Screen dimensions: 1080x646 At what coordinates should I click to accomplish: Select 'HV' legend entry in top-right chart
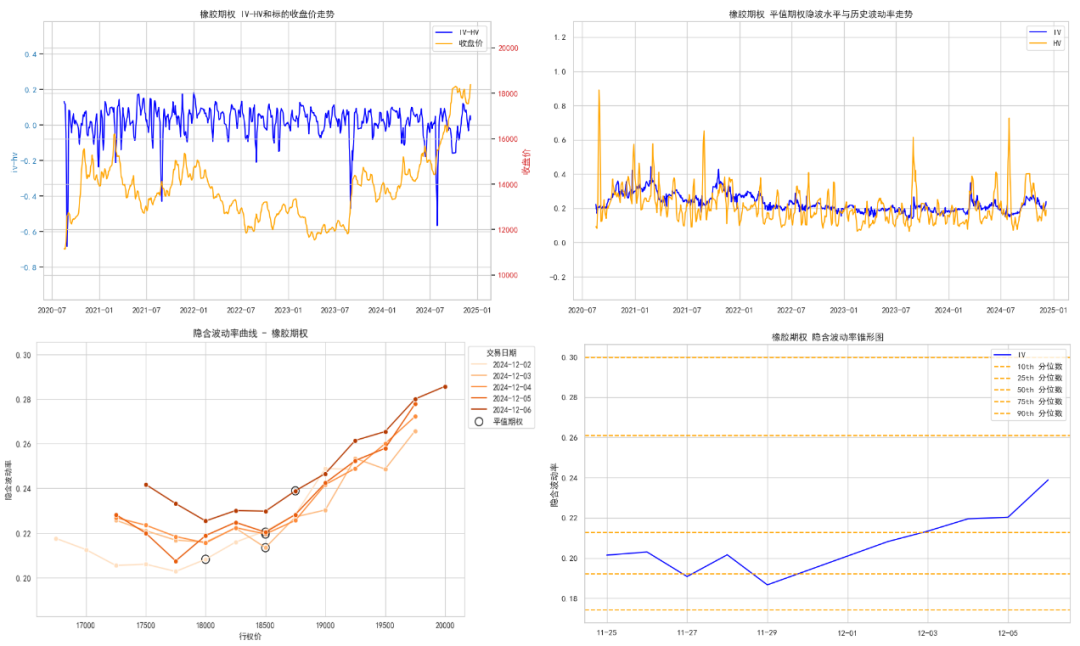[x=1046, y=43]
